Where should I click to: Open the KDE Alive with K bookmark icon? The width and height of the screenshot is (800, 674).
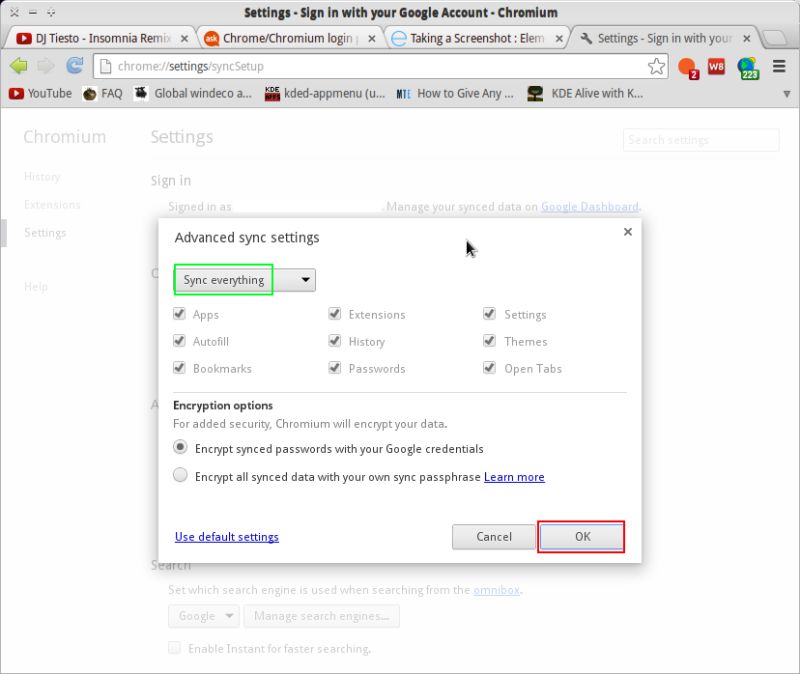tap(535, 93)
